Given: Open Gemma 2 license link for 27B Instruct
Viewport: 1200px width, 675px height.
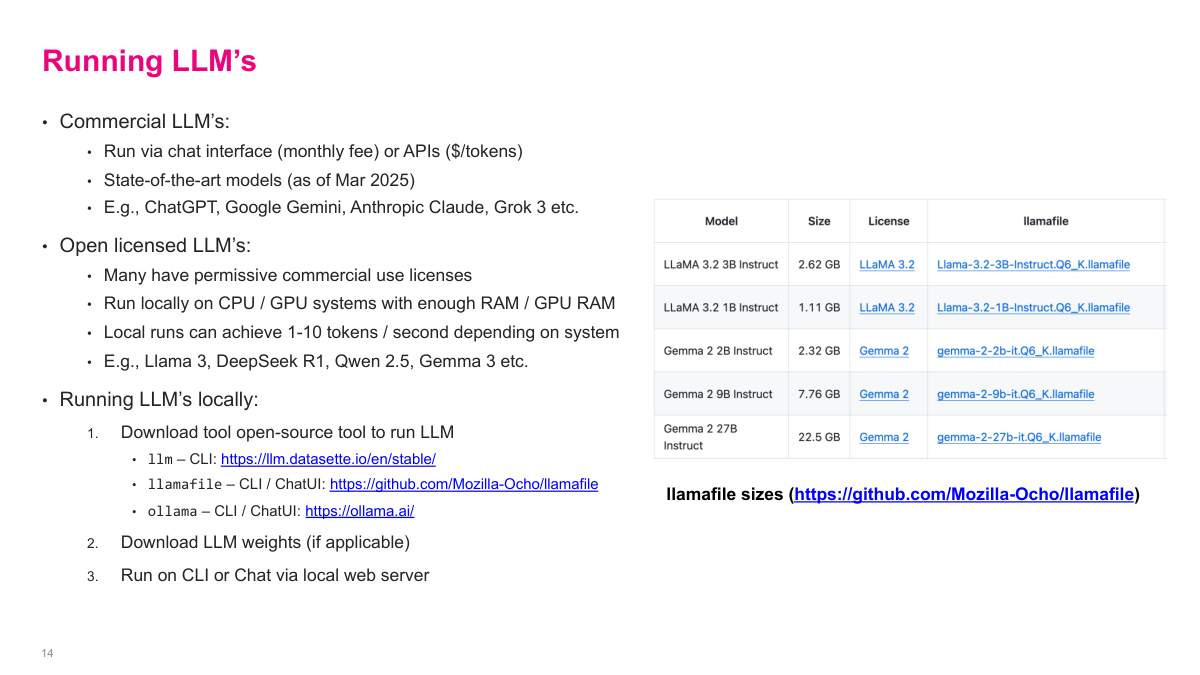Looking at the screenshot, I should tap(884, 437).
